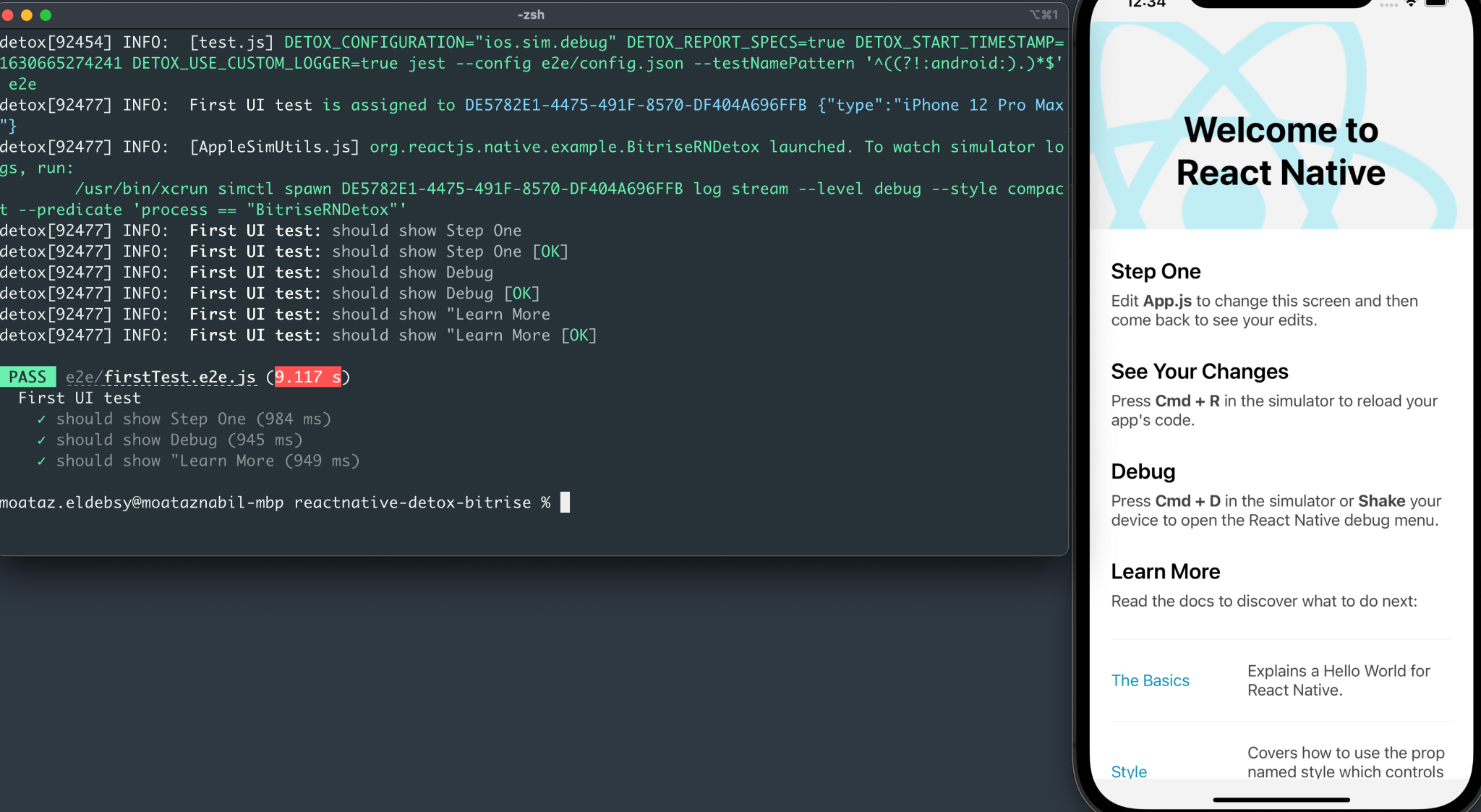1481x812 pixels.
Task: Tap the Step One heading
Action: [1156, 271]
